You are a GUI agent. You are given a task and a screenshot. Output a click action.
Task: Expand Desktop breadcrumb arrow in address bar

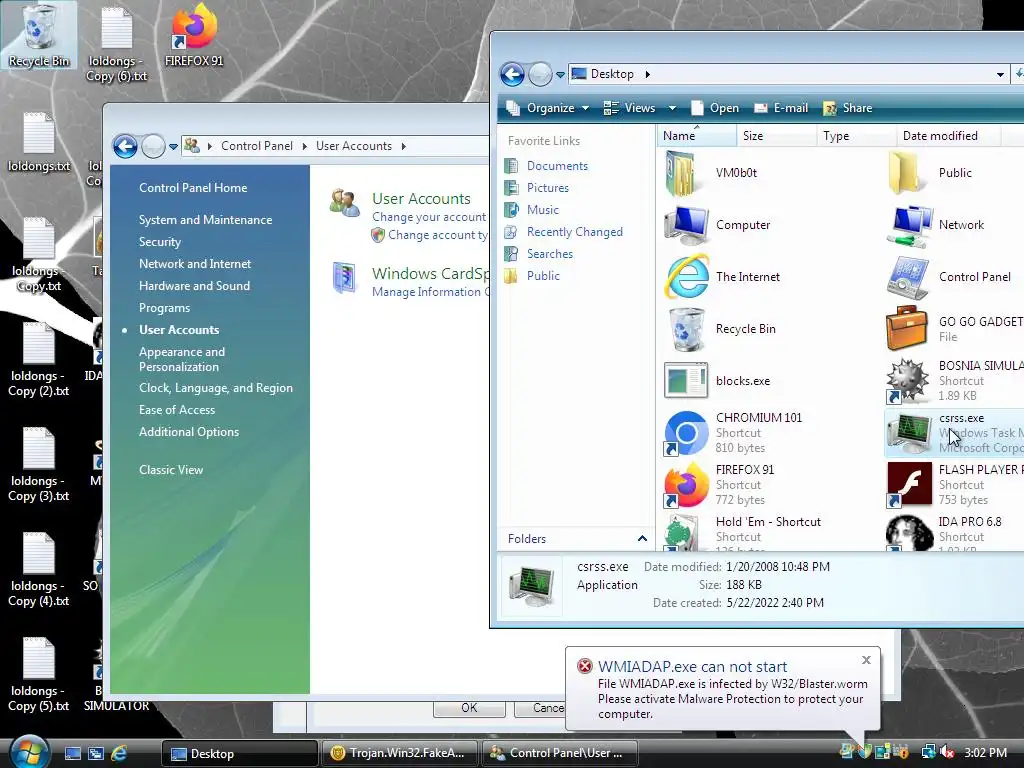click(x=647, y=74)
